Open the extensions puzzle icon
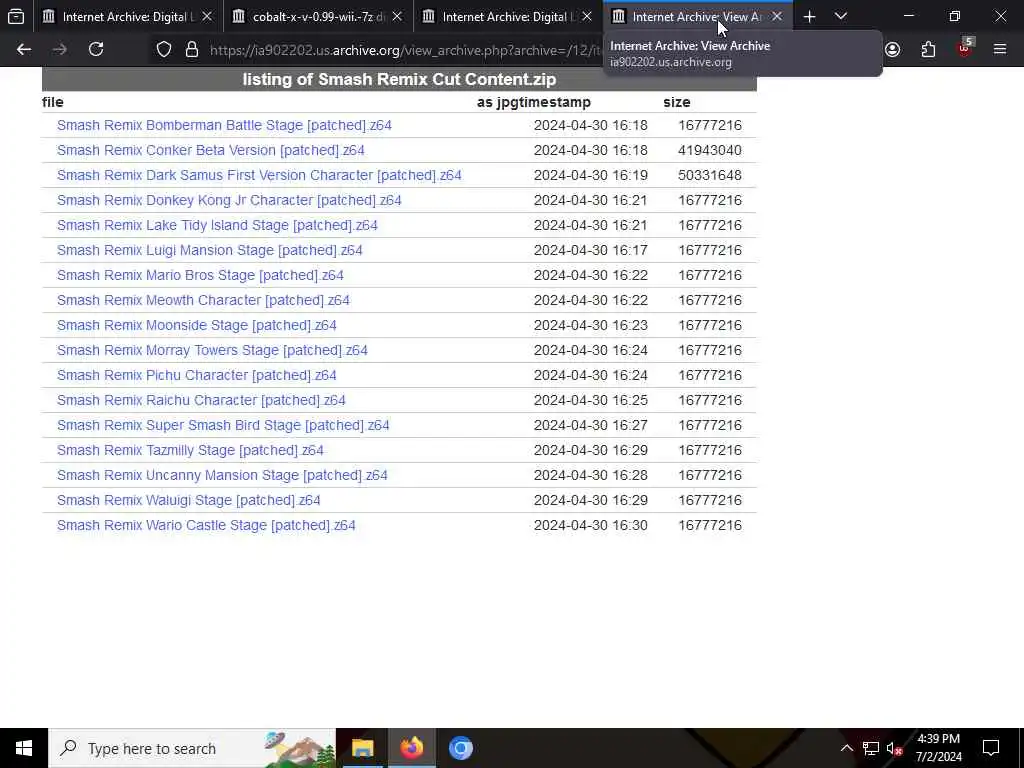1024x768 pixels. coord(928,49)
